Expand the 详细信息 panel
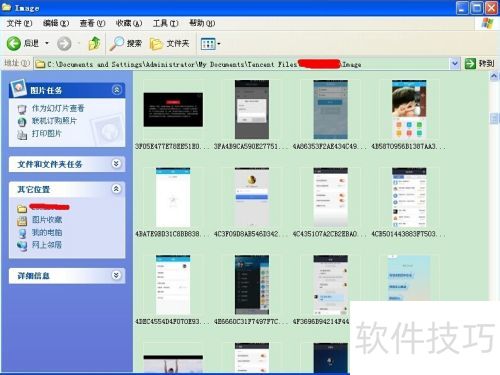 [x=116, y=275]
